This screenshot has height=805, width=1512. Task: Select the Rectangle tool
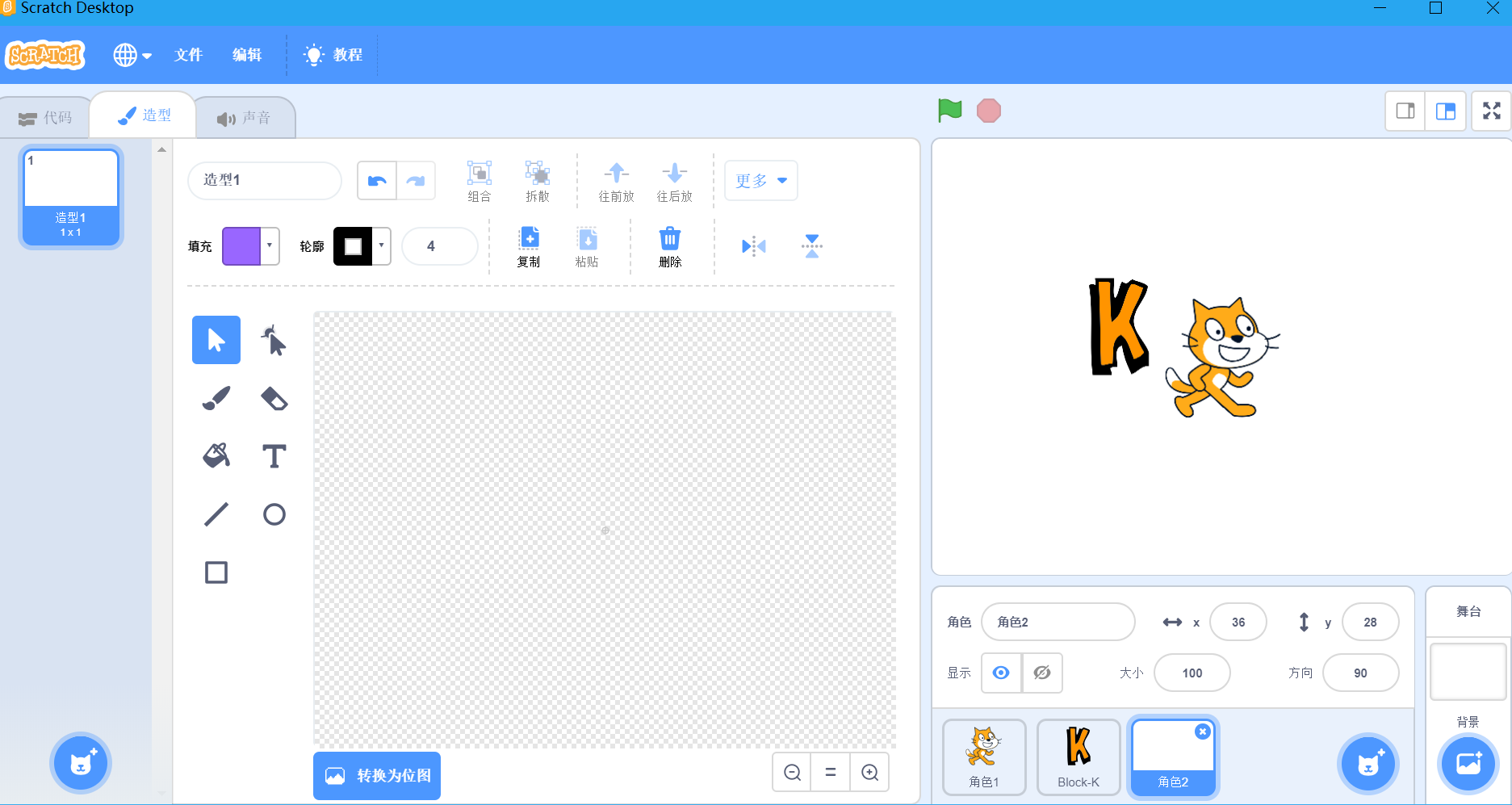pyautogui.click(x=216, y=572)
